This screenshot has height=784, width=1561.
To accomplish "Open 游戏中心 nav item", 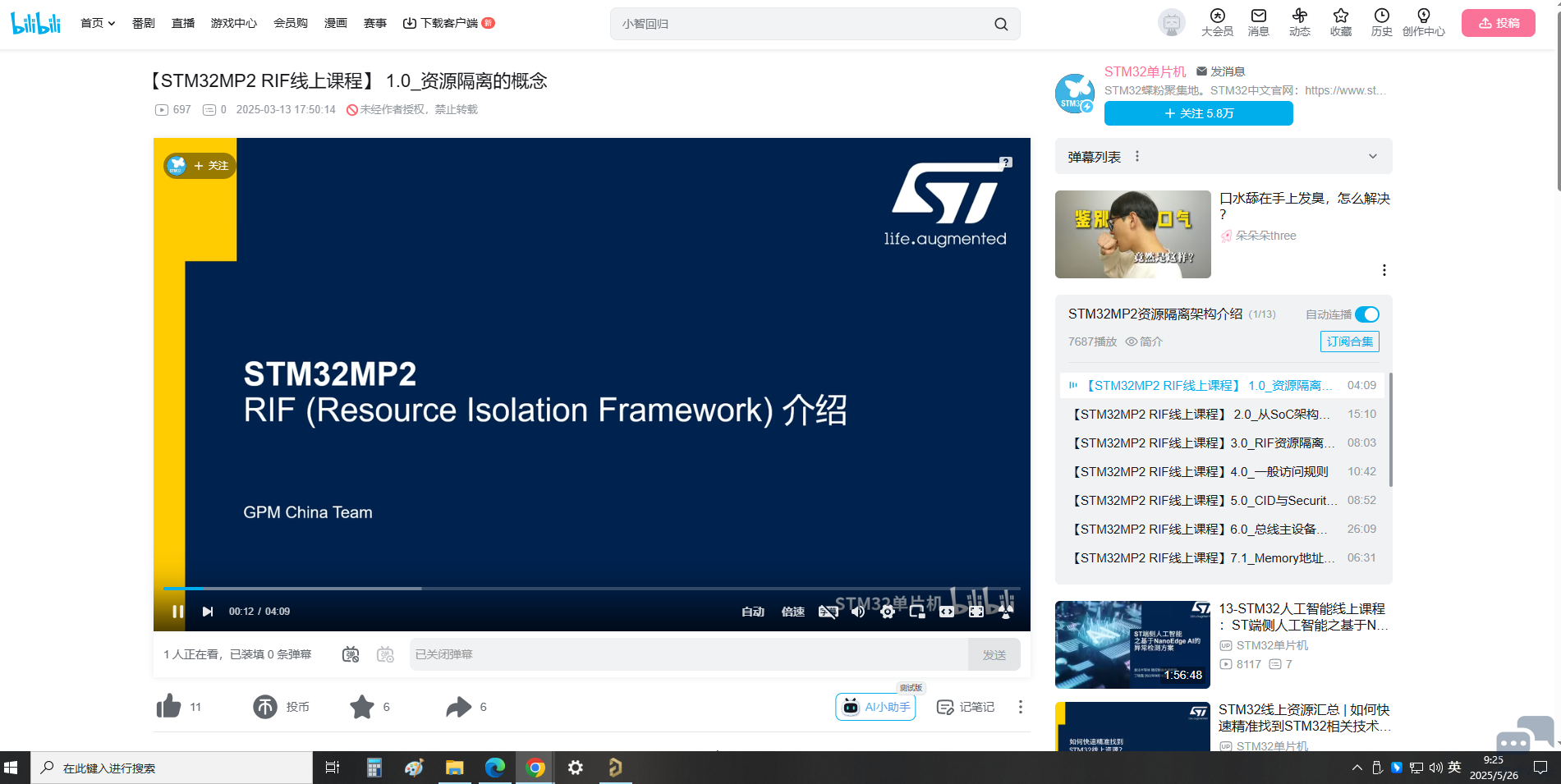I will pyautogui.click(x=234, y=23).
